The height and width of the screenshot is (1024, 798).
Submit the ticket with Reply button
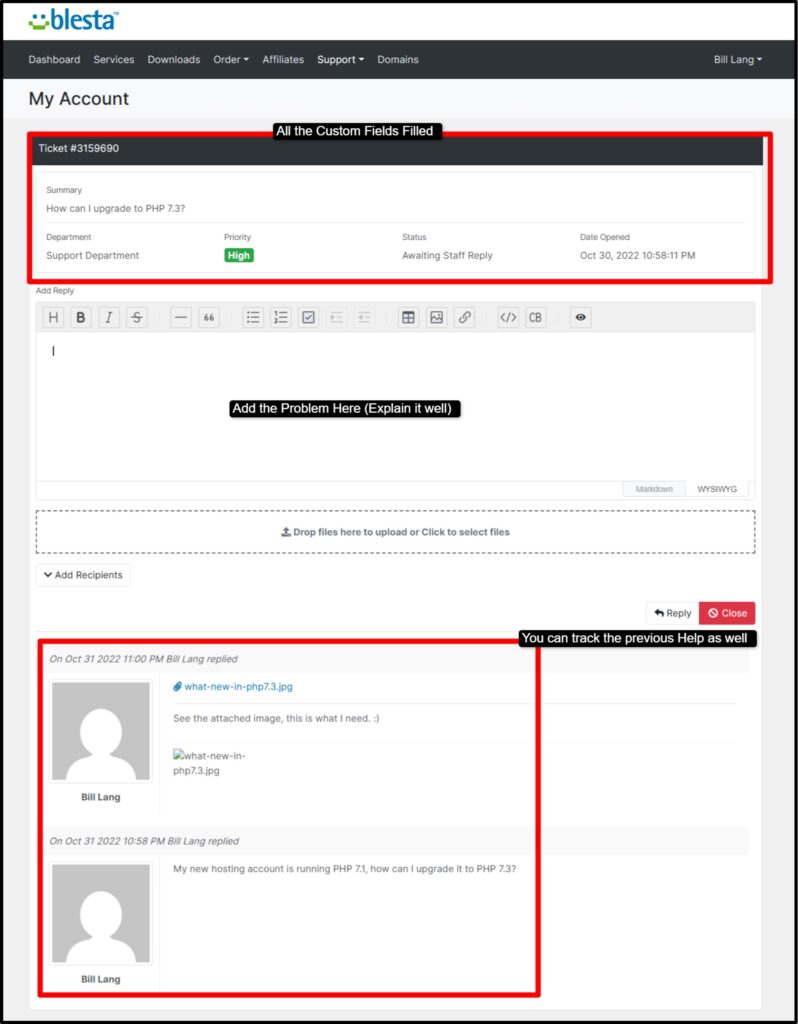[x=672, y=613]
